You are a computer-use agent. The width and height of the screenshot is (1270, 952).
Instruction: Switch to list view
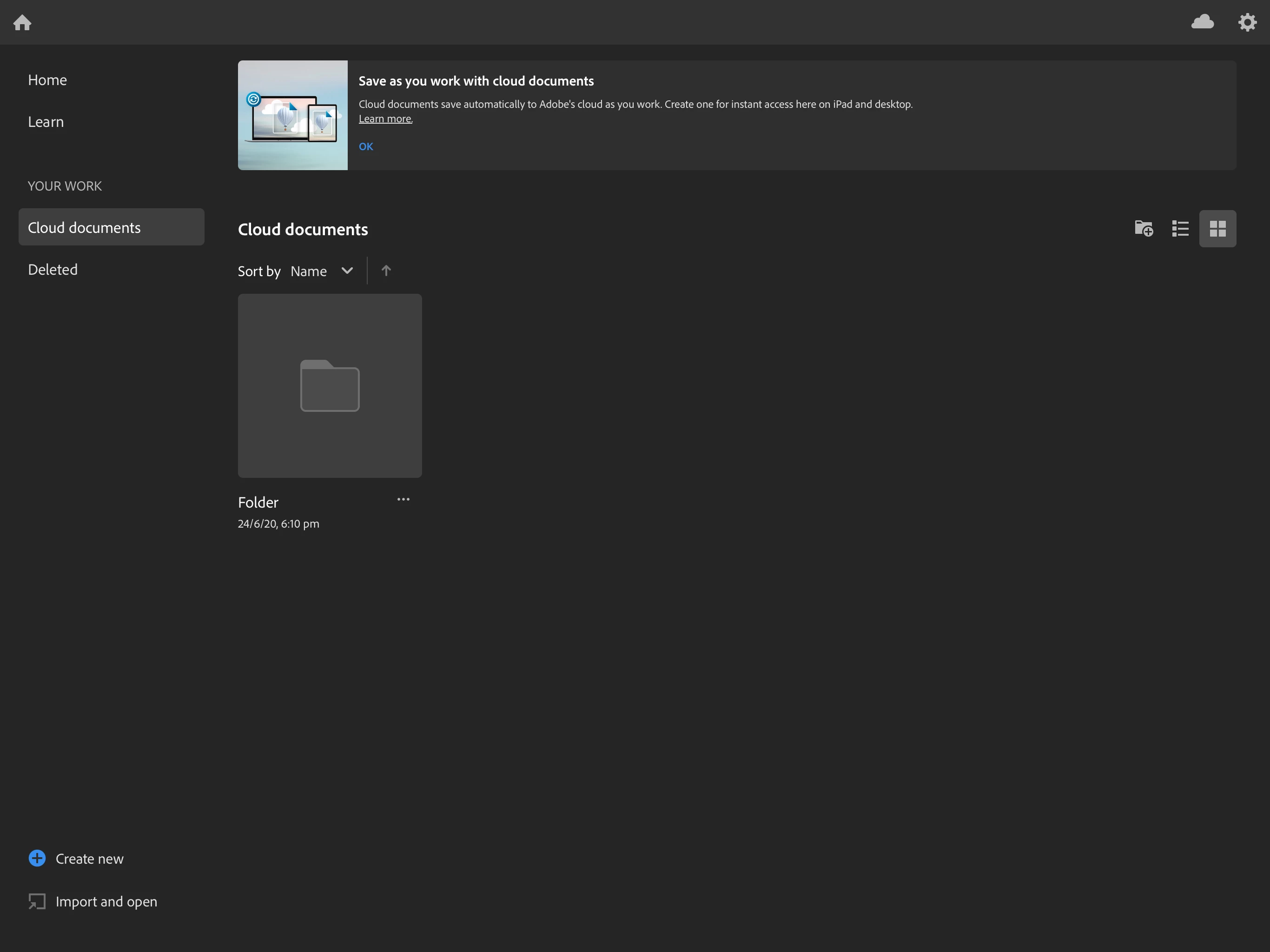pyautogui.click(x=1180, y=229)
